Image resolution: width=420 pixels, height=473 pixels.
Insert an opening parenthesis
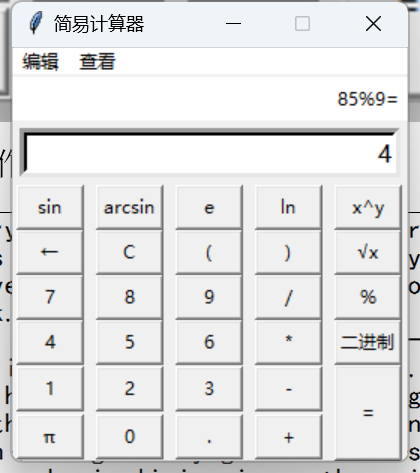[x=209, y=252]
